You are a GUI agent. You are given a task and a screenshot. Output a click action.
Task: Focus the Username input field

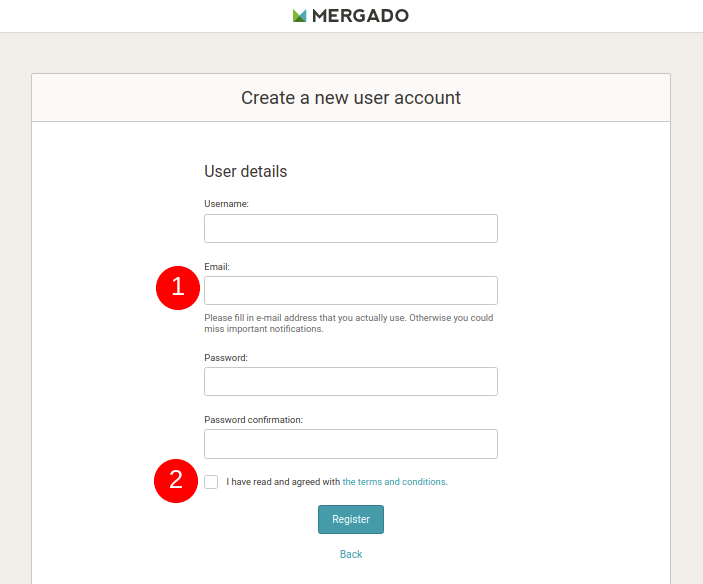[351, 229]
